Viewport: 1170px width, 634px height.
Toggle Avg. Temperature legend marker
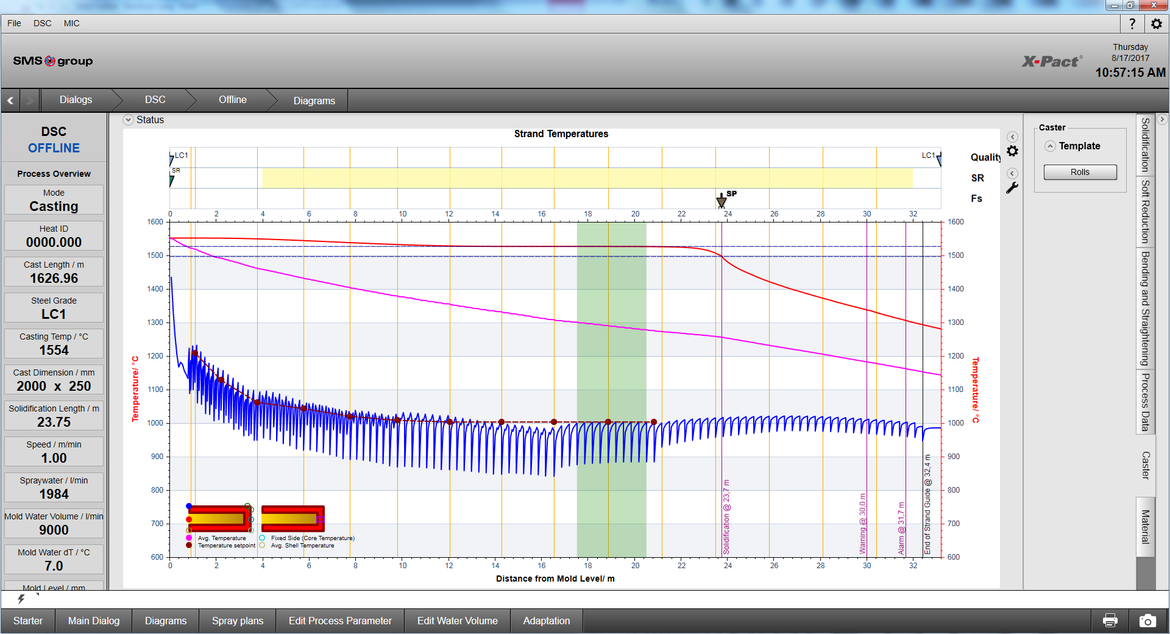pyautogui.click(x=189, y=538)
